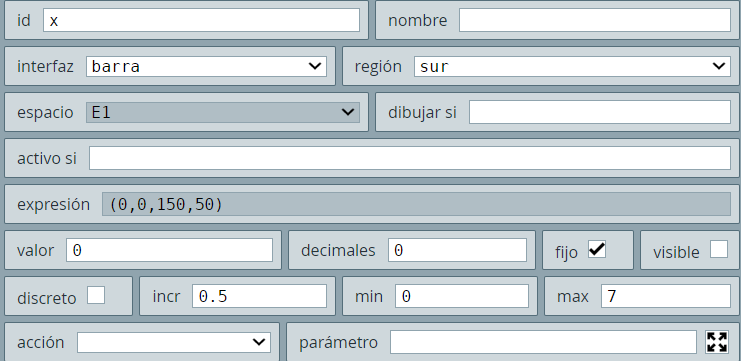This screenshot has height=361, width=741.
Task: Click the incr label
Action: [166, 297]
